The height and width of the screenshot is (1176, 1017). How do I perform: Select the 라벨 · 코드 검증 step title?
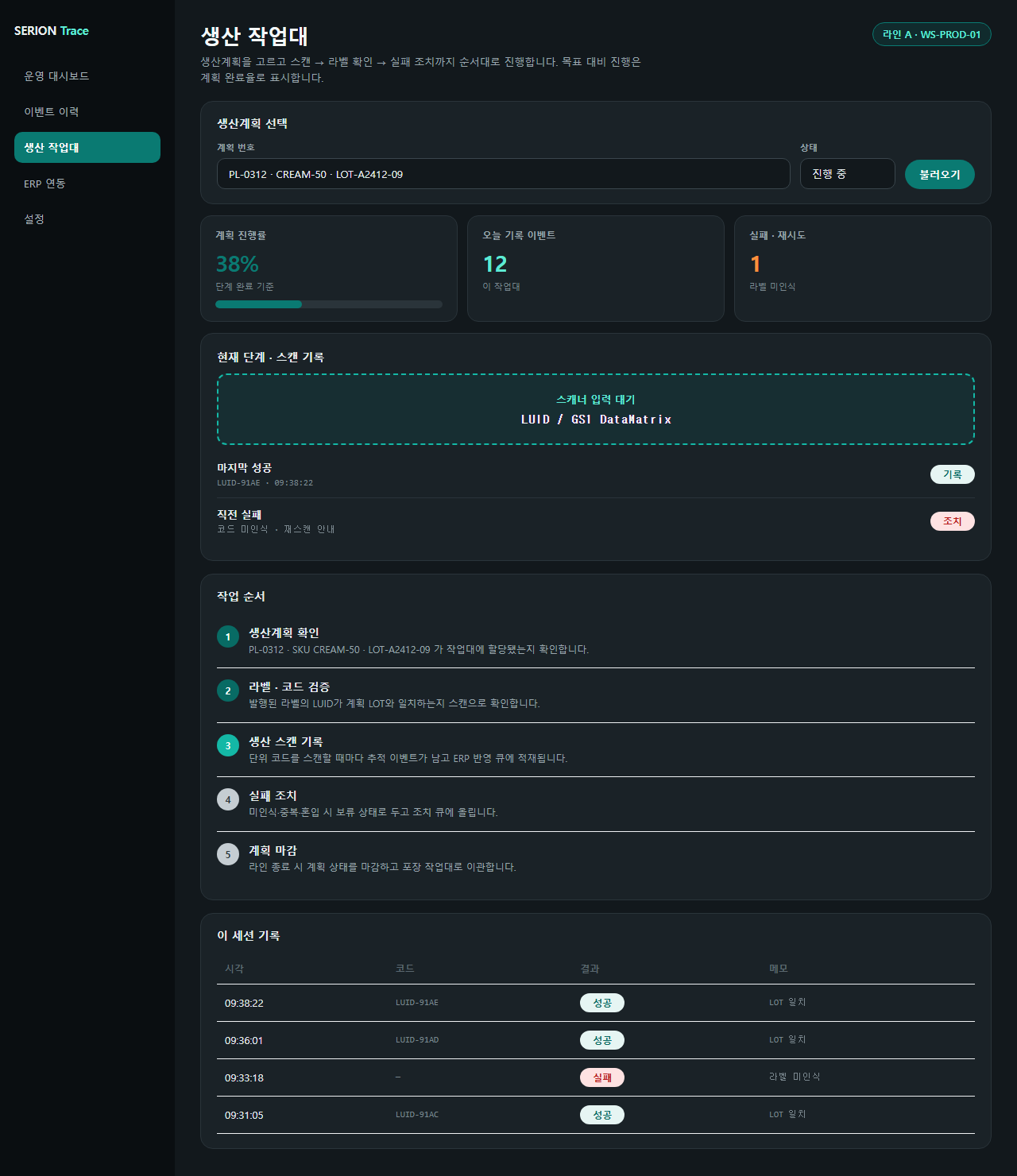(289, 687)
